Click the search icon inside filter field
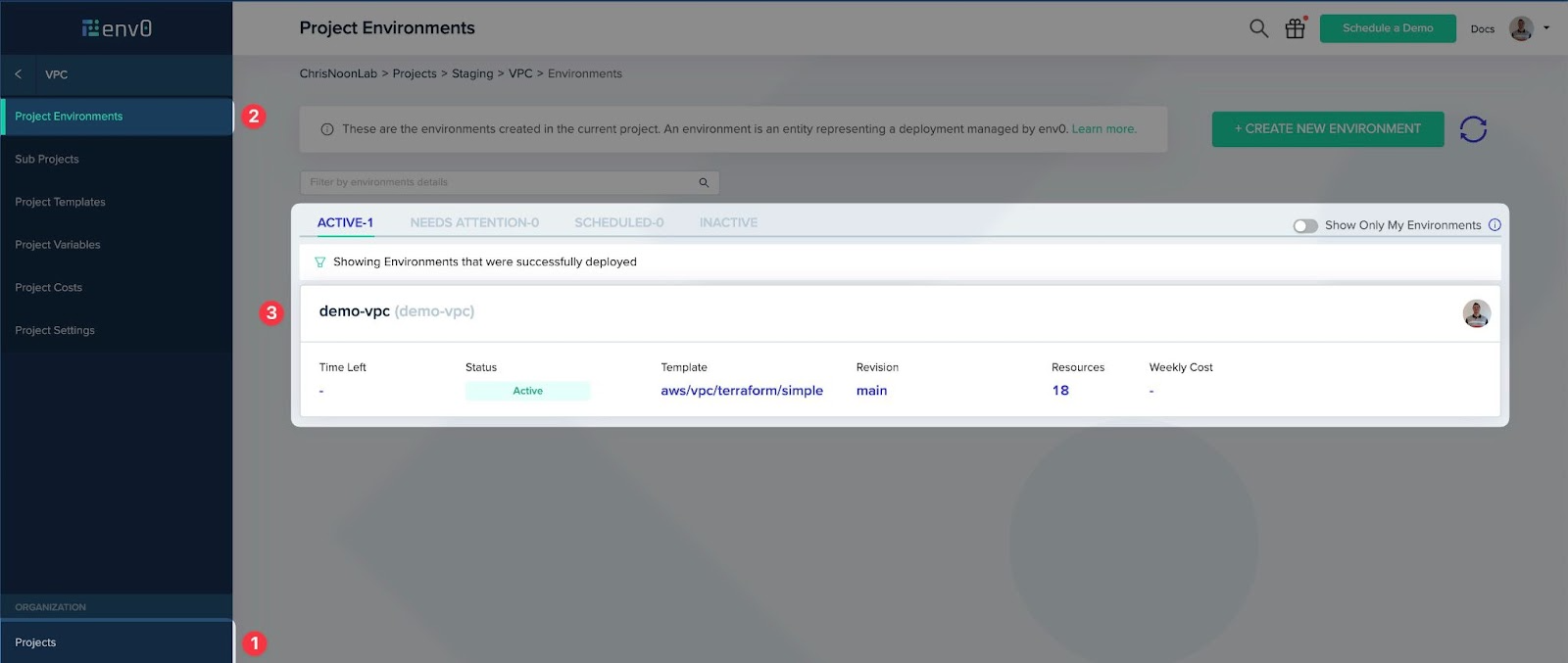1568x663 pixels. [x=703, y=183]
